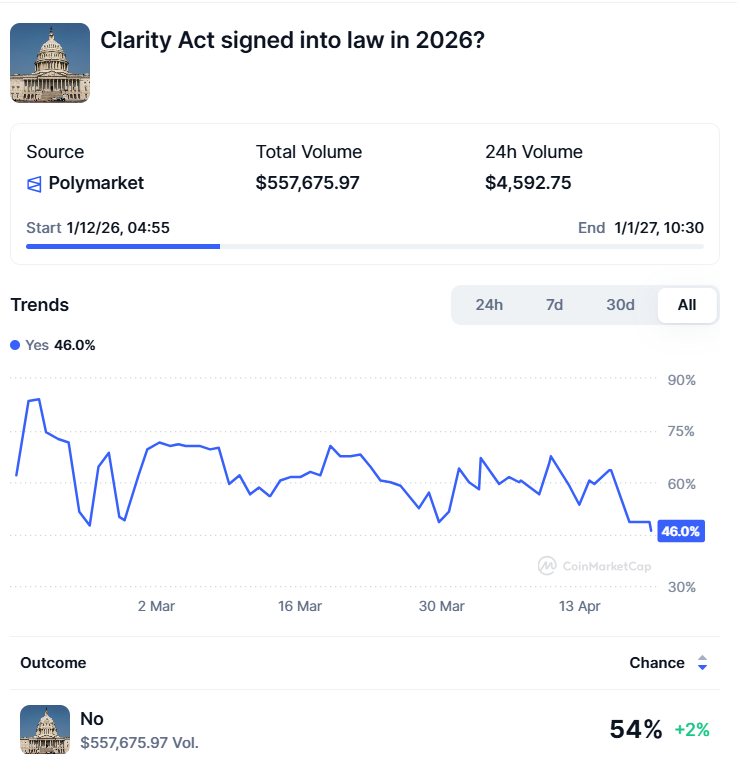Screen dimensions: 737x764
Task: Sort outcomes using the Chance arrows icon
Action: click(702, 663)
